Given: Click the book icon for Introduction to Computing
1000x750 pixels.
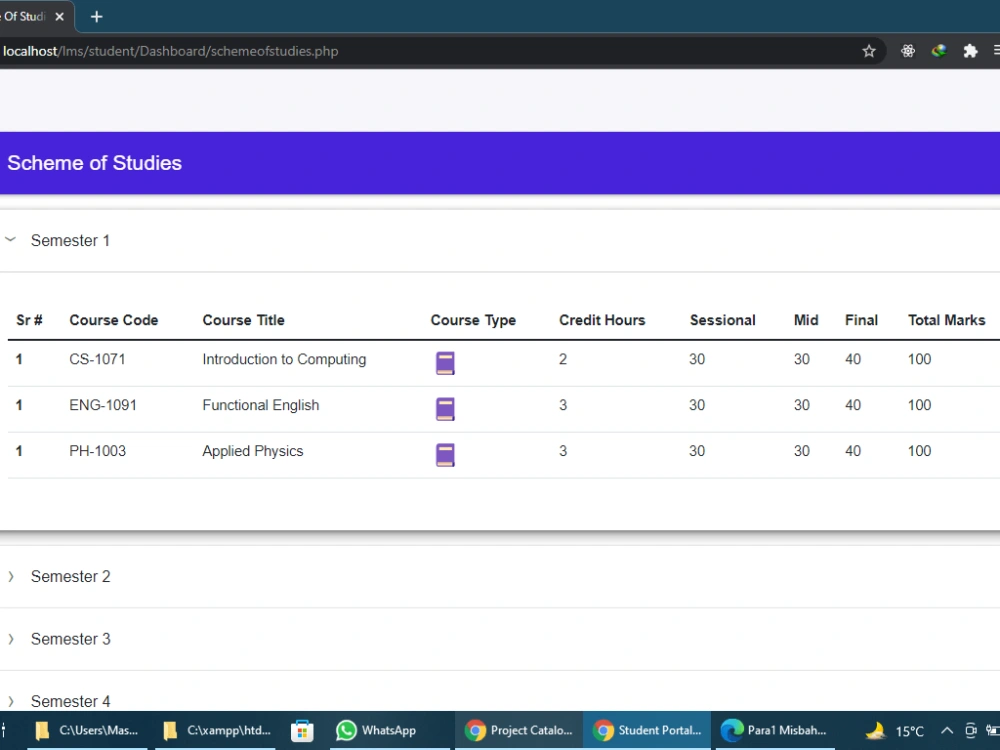Looking at the screenshot, I should pyautogui.click(x=445, y=363).
